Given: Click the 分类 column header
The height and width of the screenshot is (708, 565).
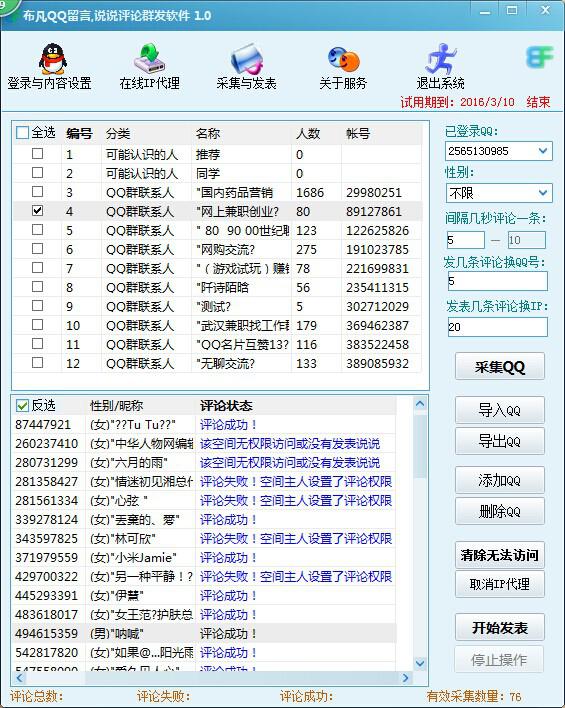Looking at the screenshot, I should (118, 134).
